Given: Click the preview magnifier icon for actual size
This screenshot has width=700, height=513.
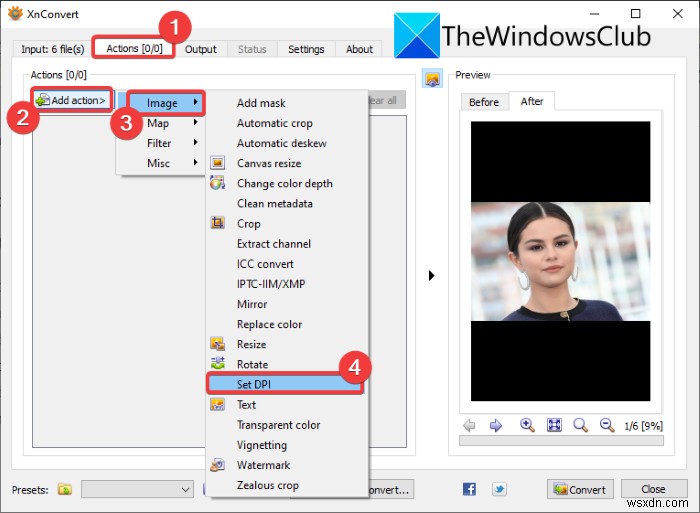Looking at the screenshot, I should (580, 425).
